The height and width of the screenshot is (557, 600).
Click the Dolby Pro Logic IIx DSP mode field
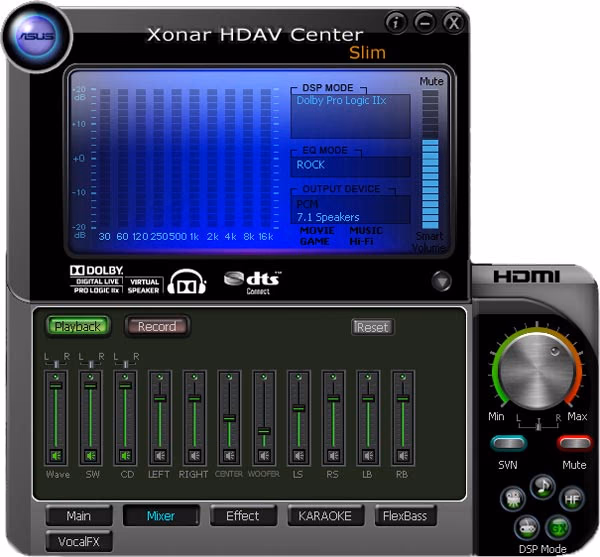point(350,116)
